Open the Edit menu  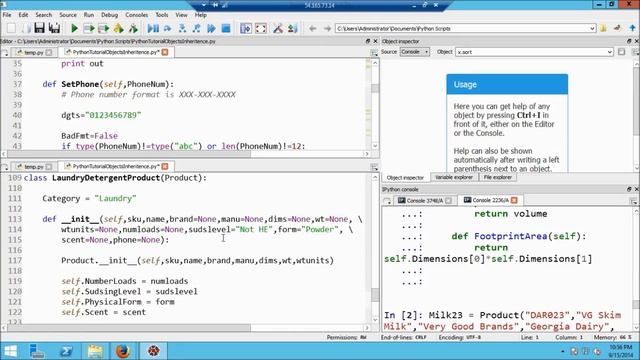[x=23, y=15]
